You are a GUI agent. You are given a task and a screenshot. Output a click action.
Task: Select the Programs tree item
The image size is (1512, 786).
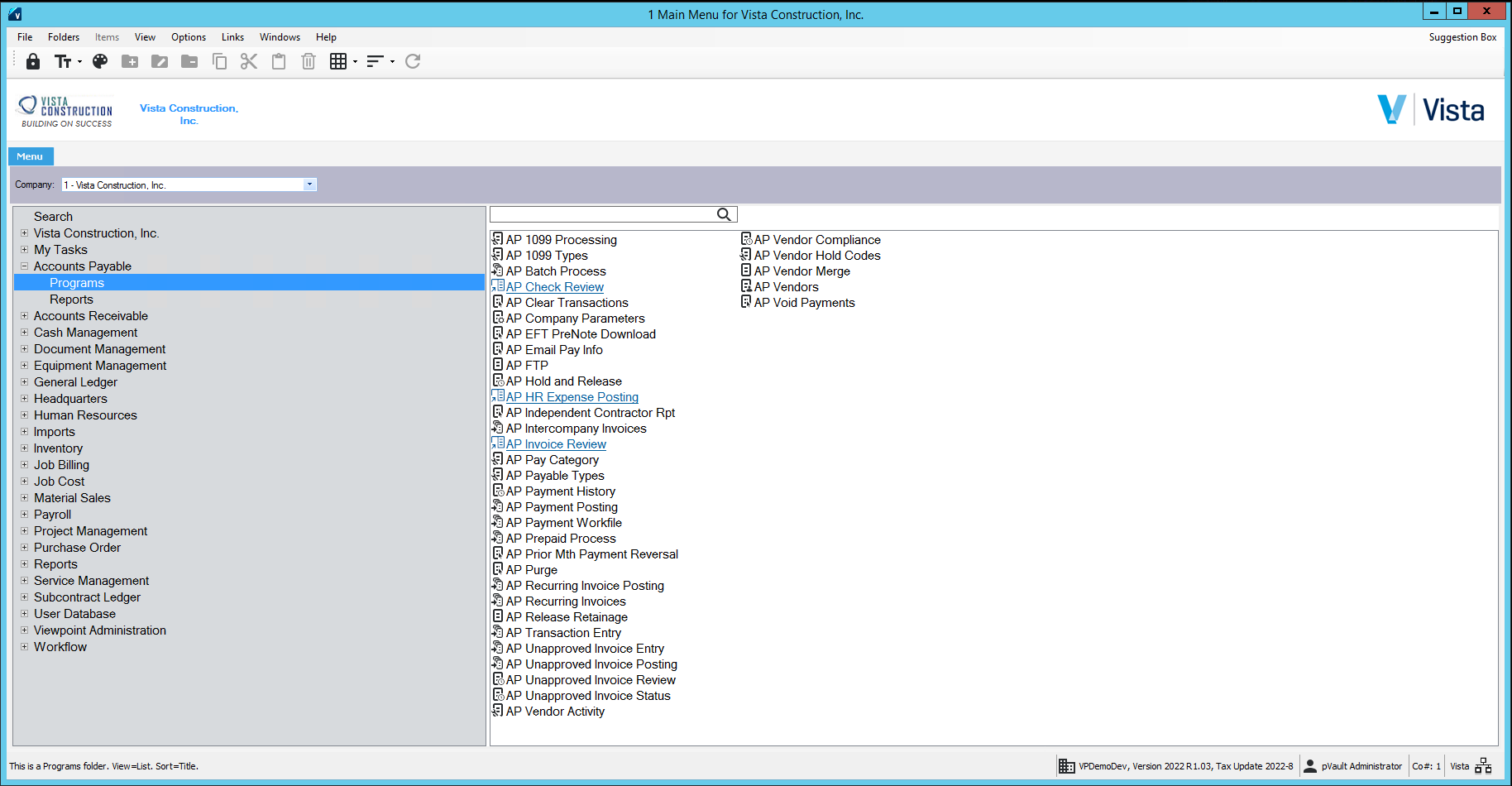pyautogui.click(x=77, y=283)
